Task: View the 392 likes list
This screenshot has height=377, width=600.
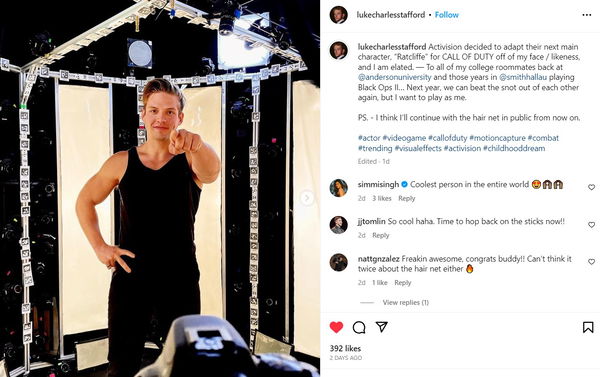Action: click(345, 348)
